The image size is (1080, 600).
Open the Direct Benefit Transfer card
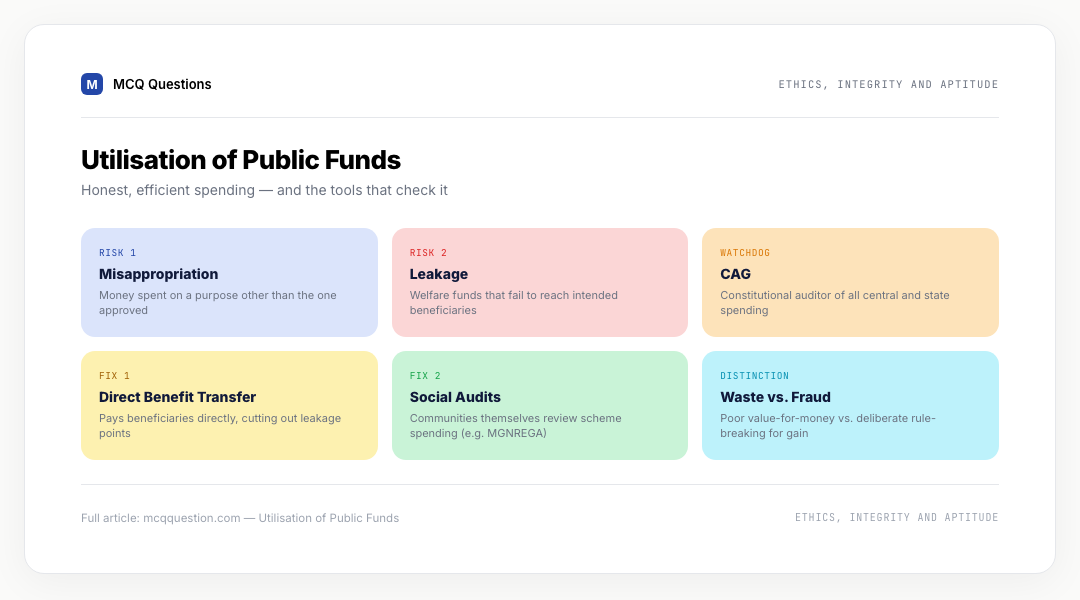point(229,405)
